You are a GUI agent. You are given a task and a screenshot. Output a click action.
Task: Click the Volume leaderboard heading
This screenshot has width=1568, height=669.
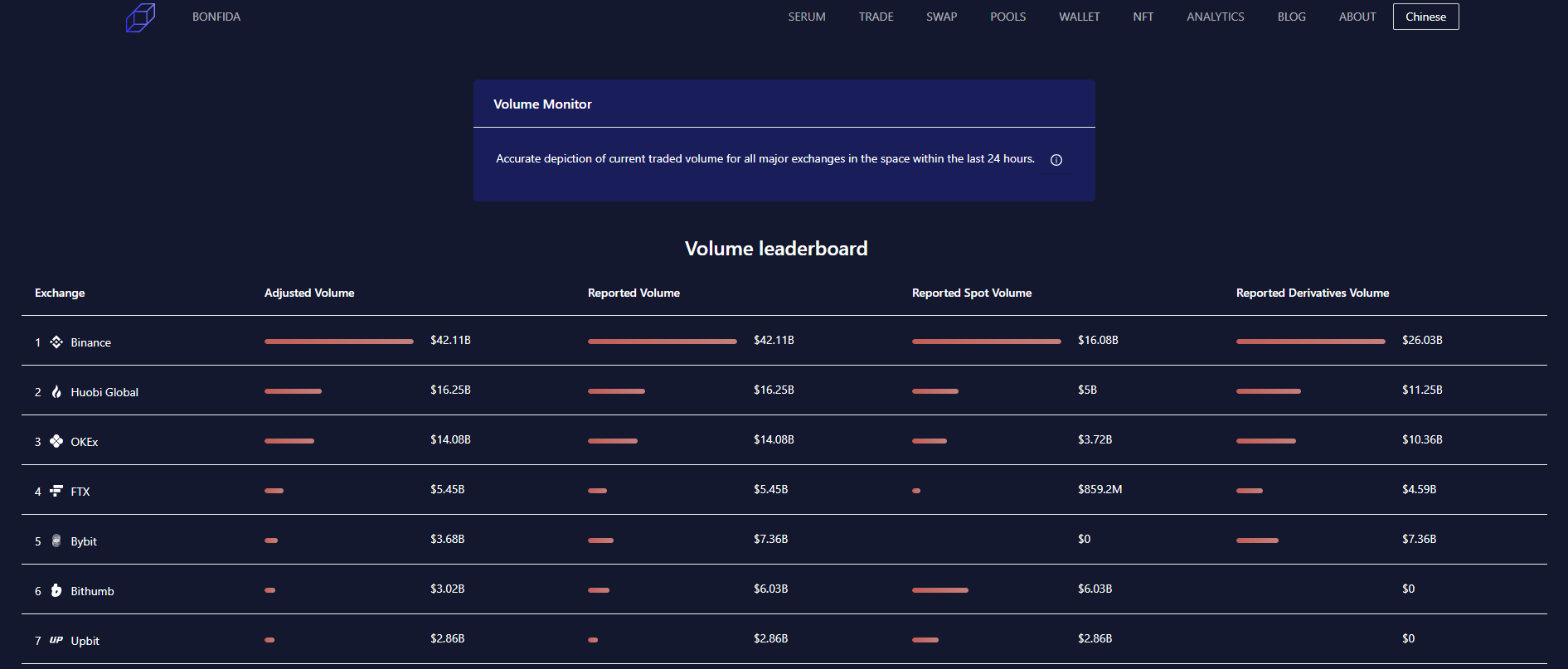pos(776,249)
